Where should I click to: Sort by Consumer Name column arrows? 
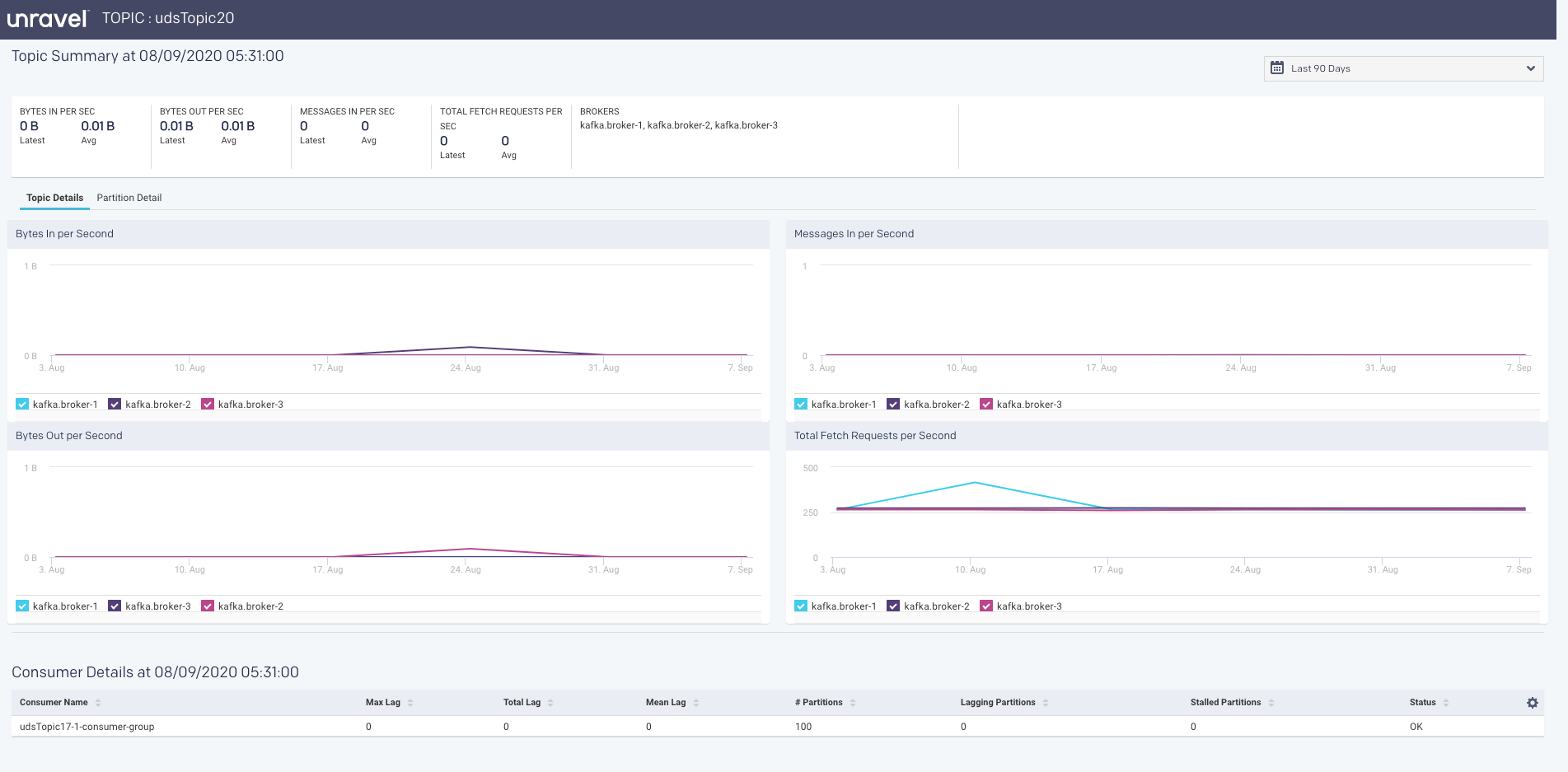point(98,703)
